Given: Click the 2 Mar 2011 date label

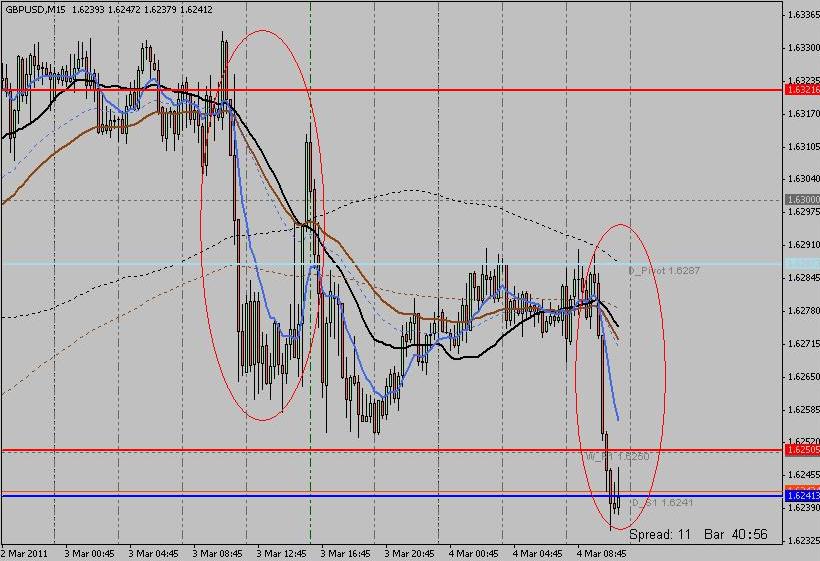Looking at the screenshot, I should click(x=24, y=553).
